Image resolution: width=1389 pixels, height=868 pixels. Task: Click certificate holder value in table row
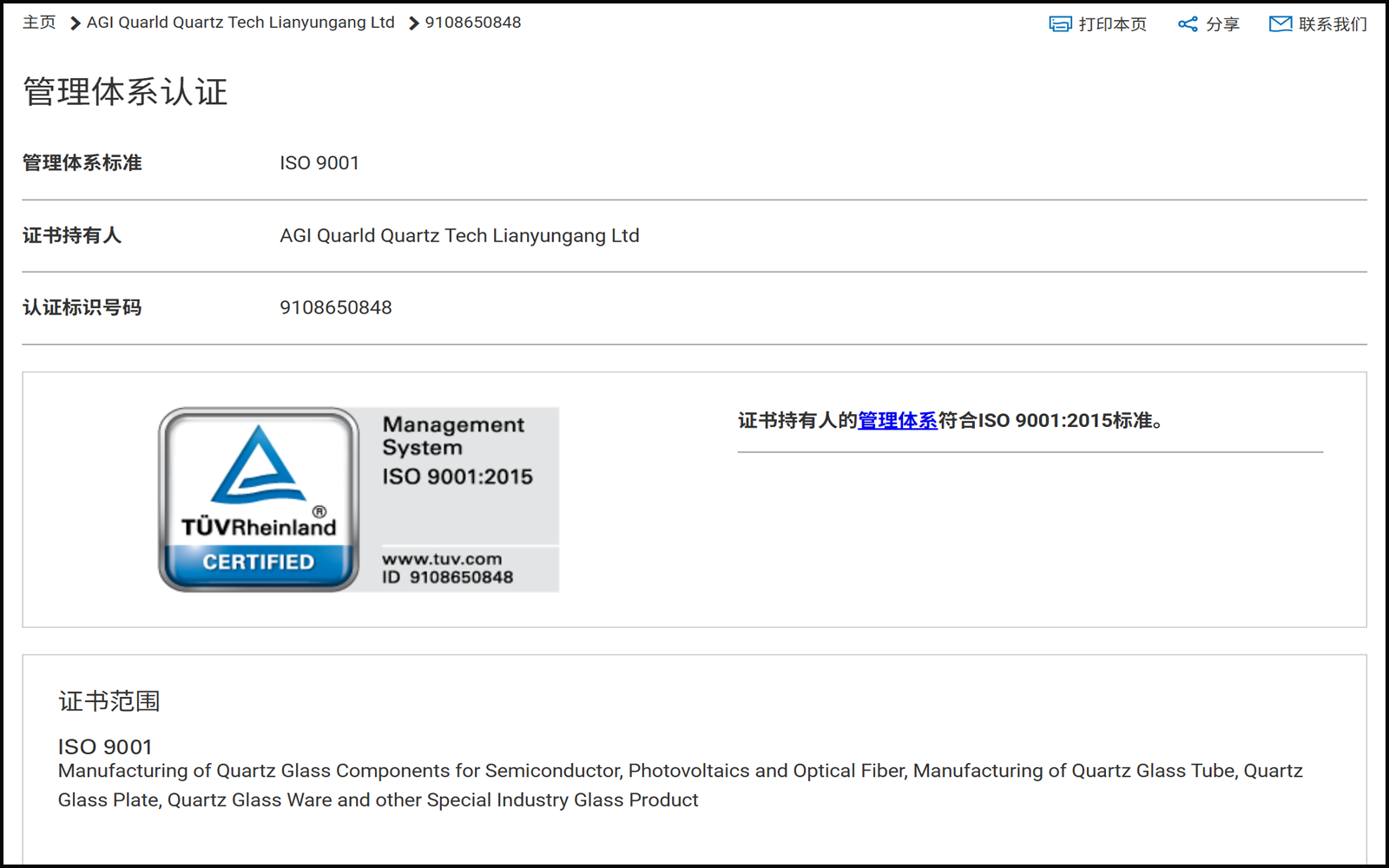[x=459, y=236]
